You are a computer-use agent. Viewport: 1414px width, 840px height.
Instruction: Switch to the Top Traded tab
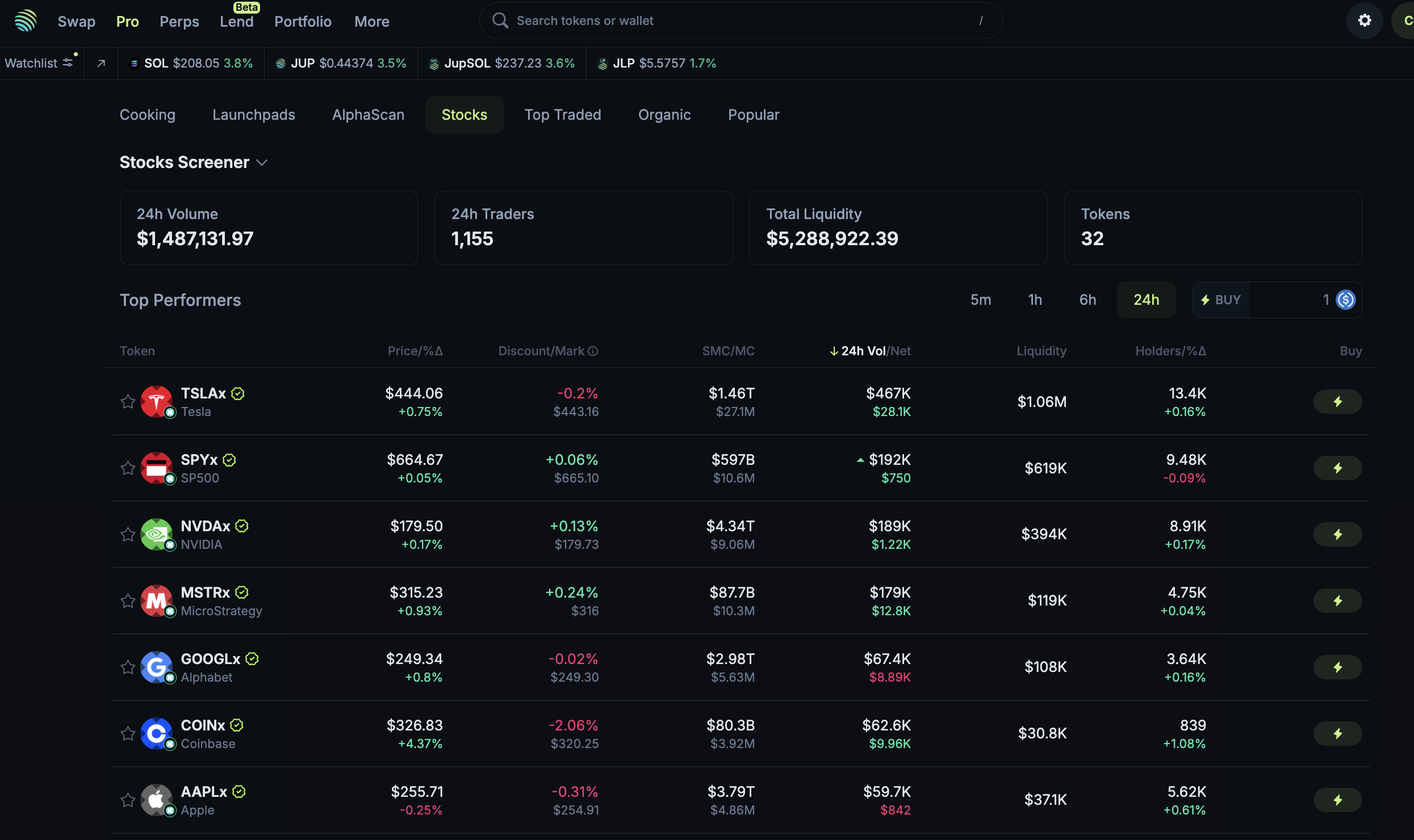[562, 115]
